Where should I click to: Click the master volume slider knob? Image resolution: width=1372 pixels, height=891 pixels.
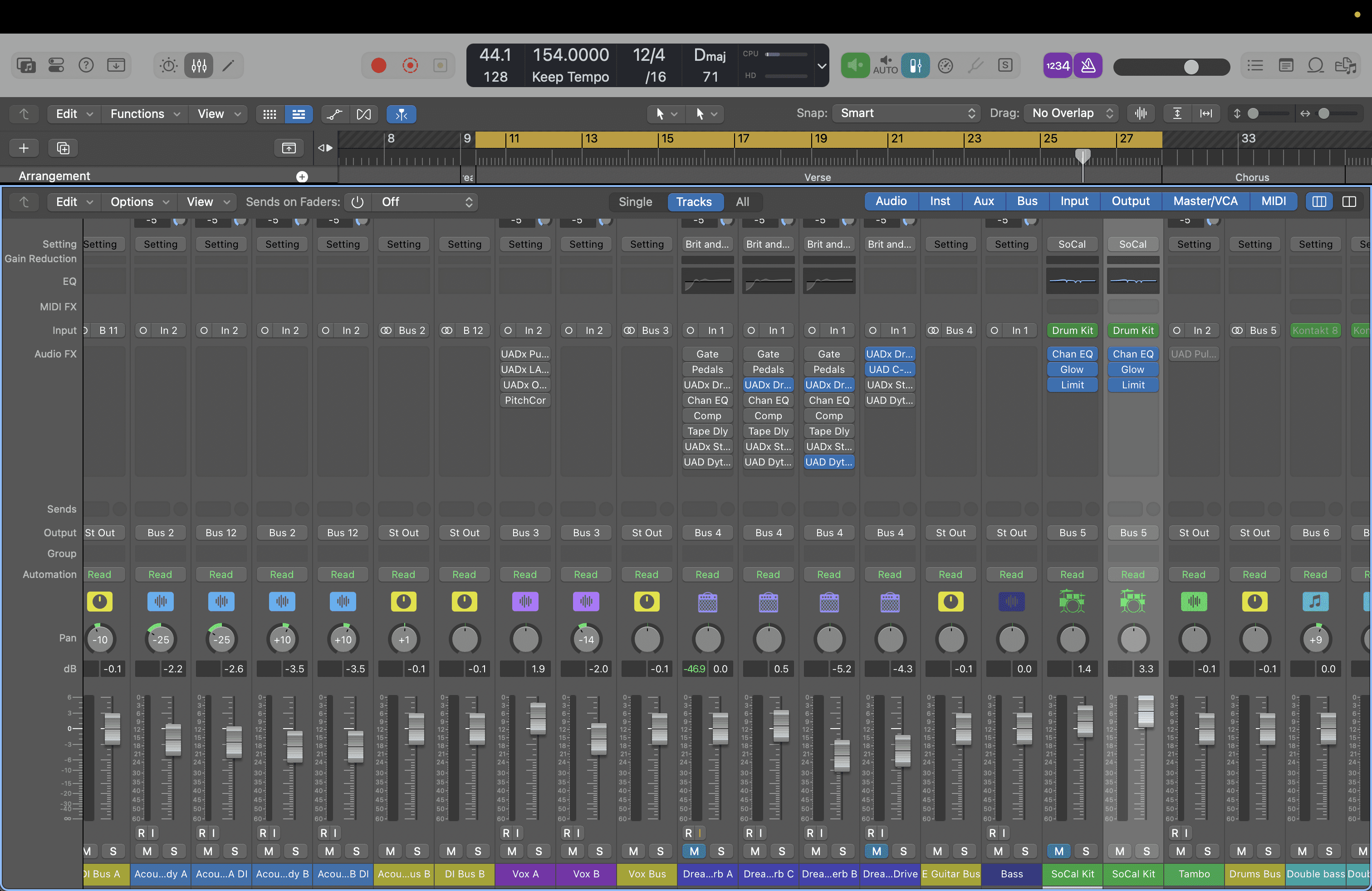coord(1191,67)
